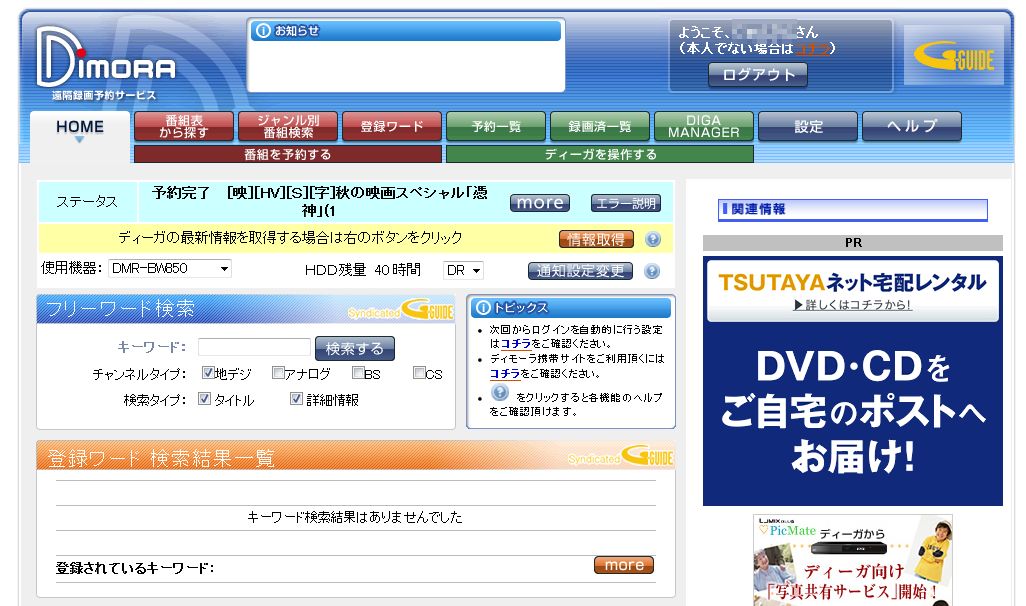Open 登録ワード tab

pyautogui.click(x=392, y=126)
